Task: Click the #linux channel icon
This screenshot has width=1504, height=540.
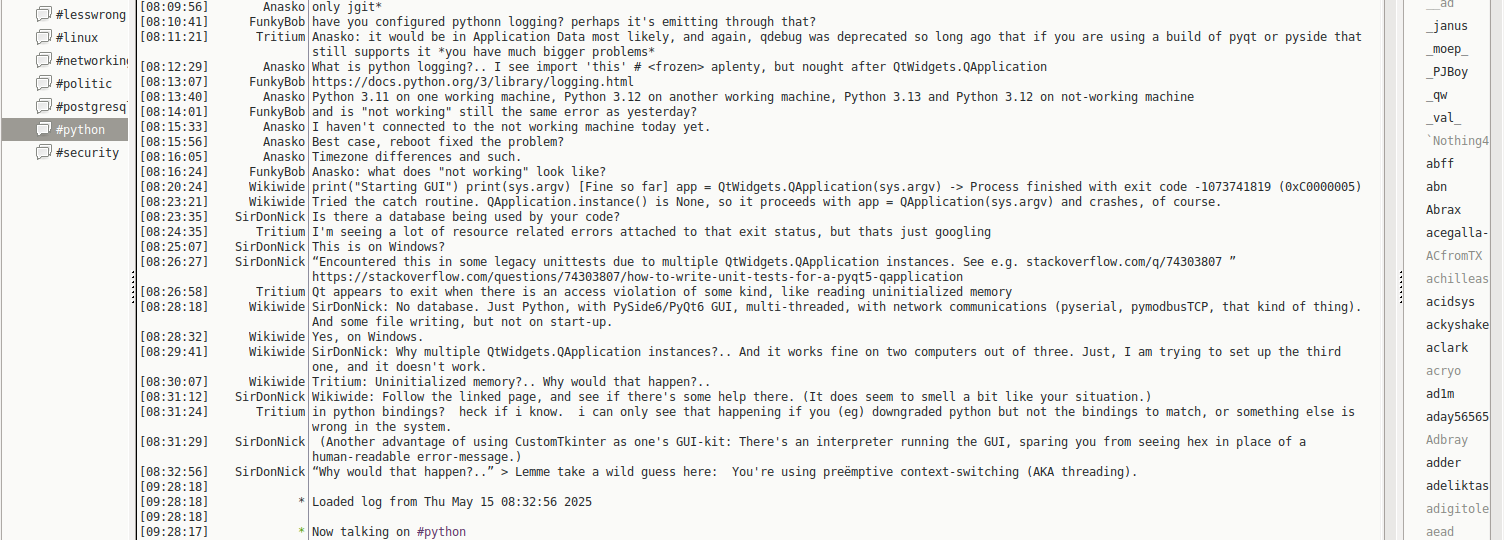Action: click(x=43, y=38)
